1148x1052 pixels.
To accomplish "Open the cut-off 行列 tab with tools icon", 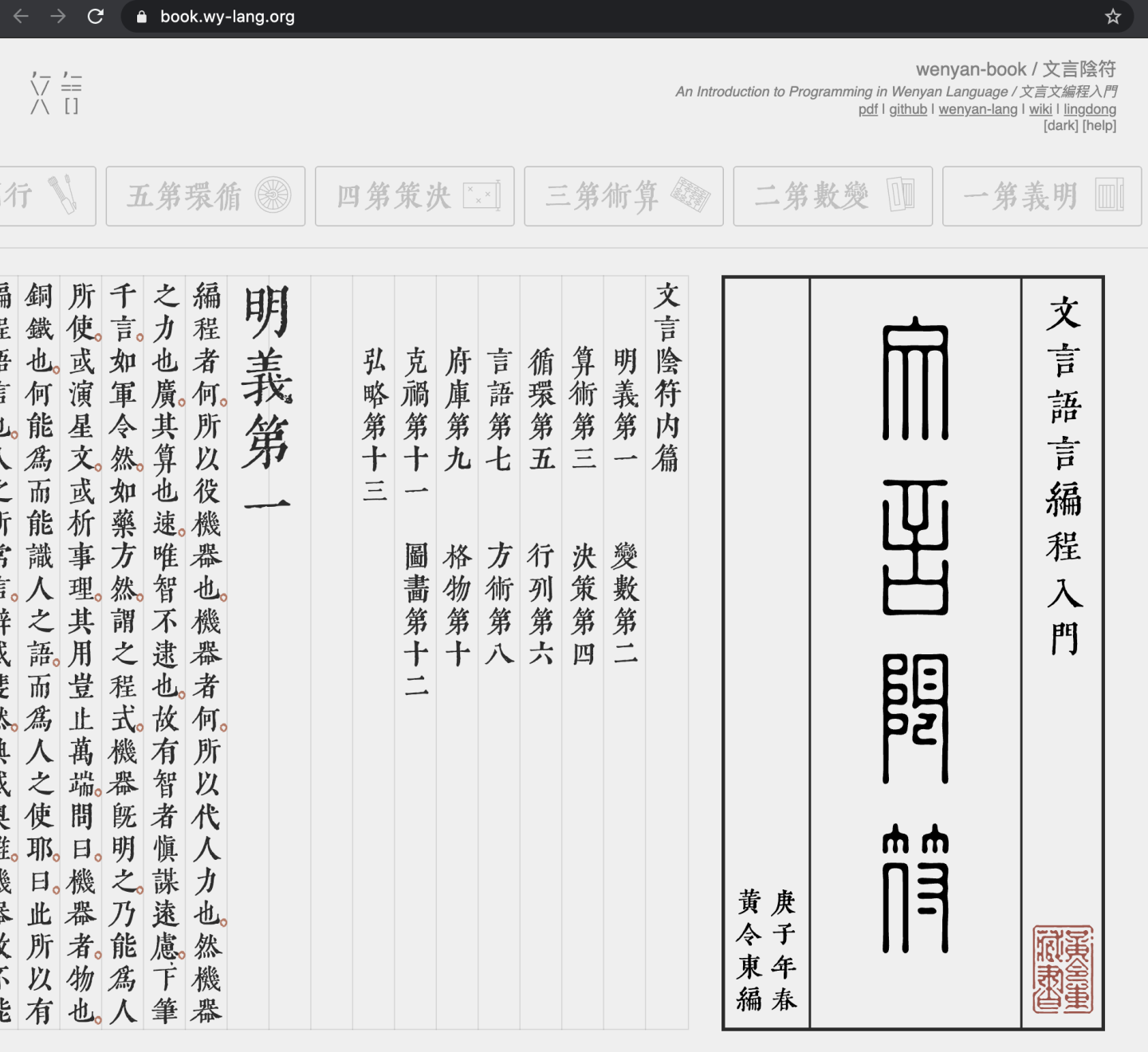I will [48, 196].
